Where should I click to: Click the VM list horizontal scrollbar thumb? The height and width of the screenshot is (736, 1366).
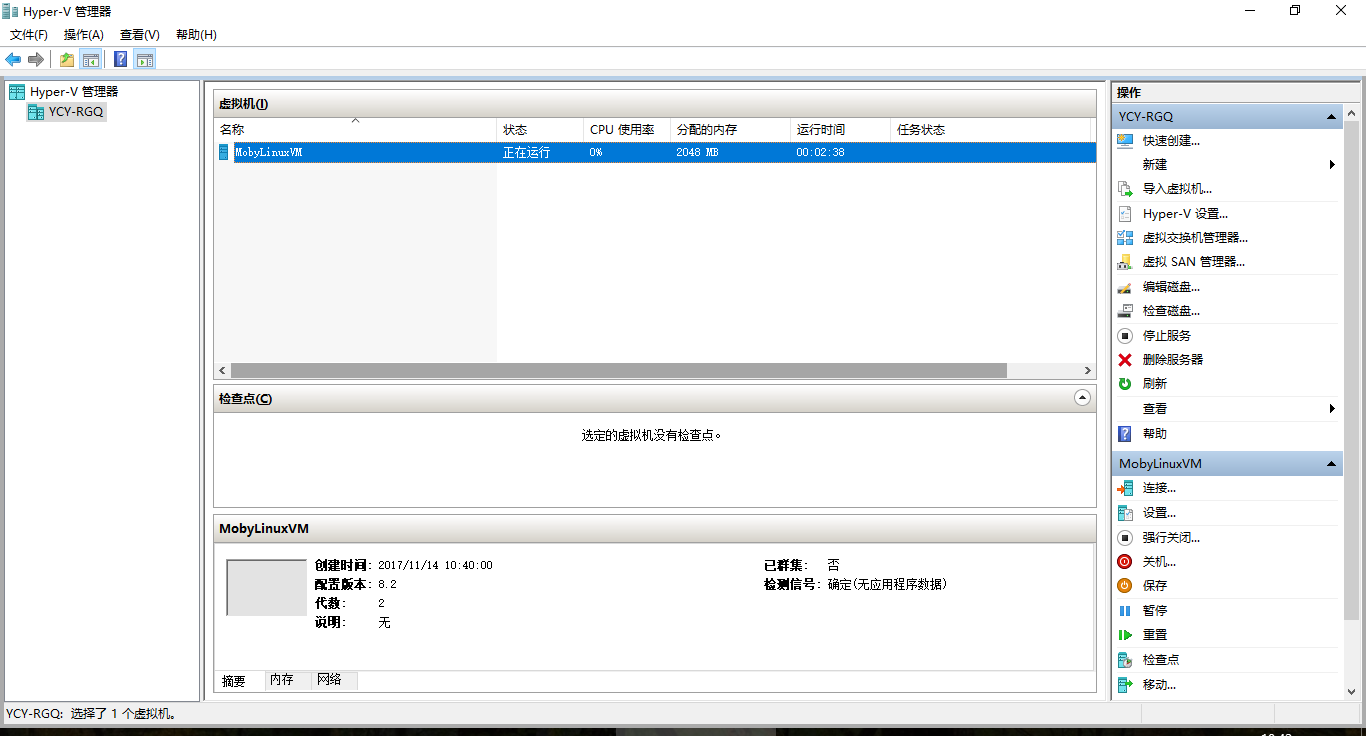click(618, 370)
